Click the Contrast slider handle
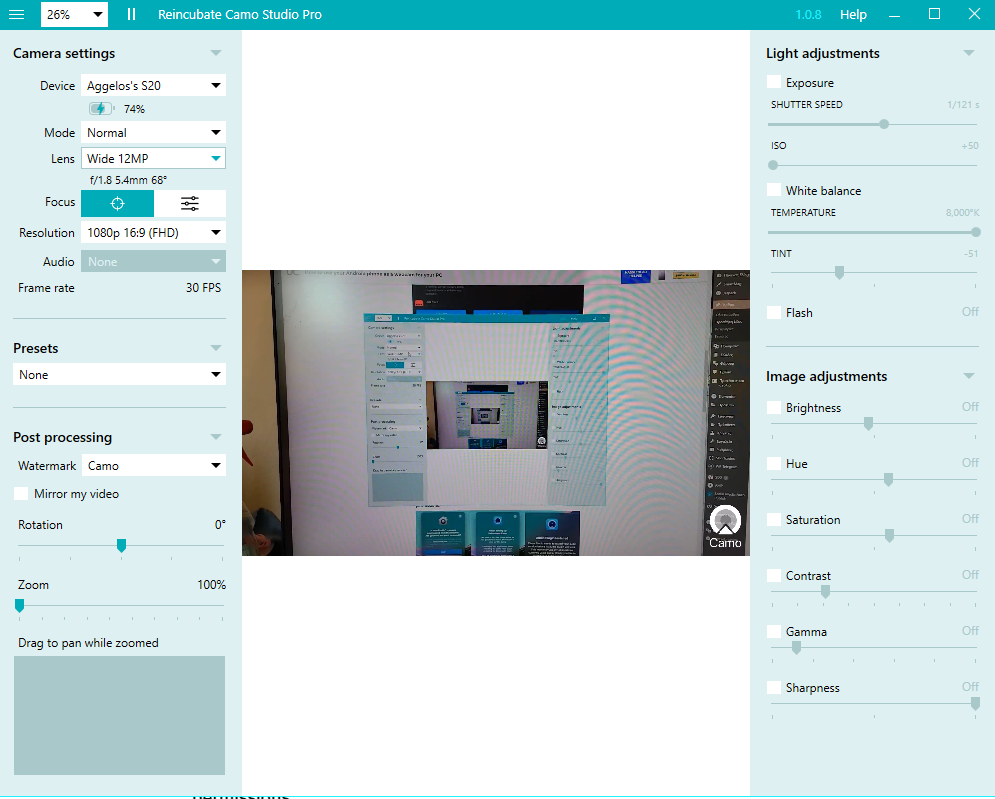This screenshot has width=995, height=799. tap(826, 591)
